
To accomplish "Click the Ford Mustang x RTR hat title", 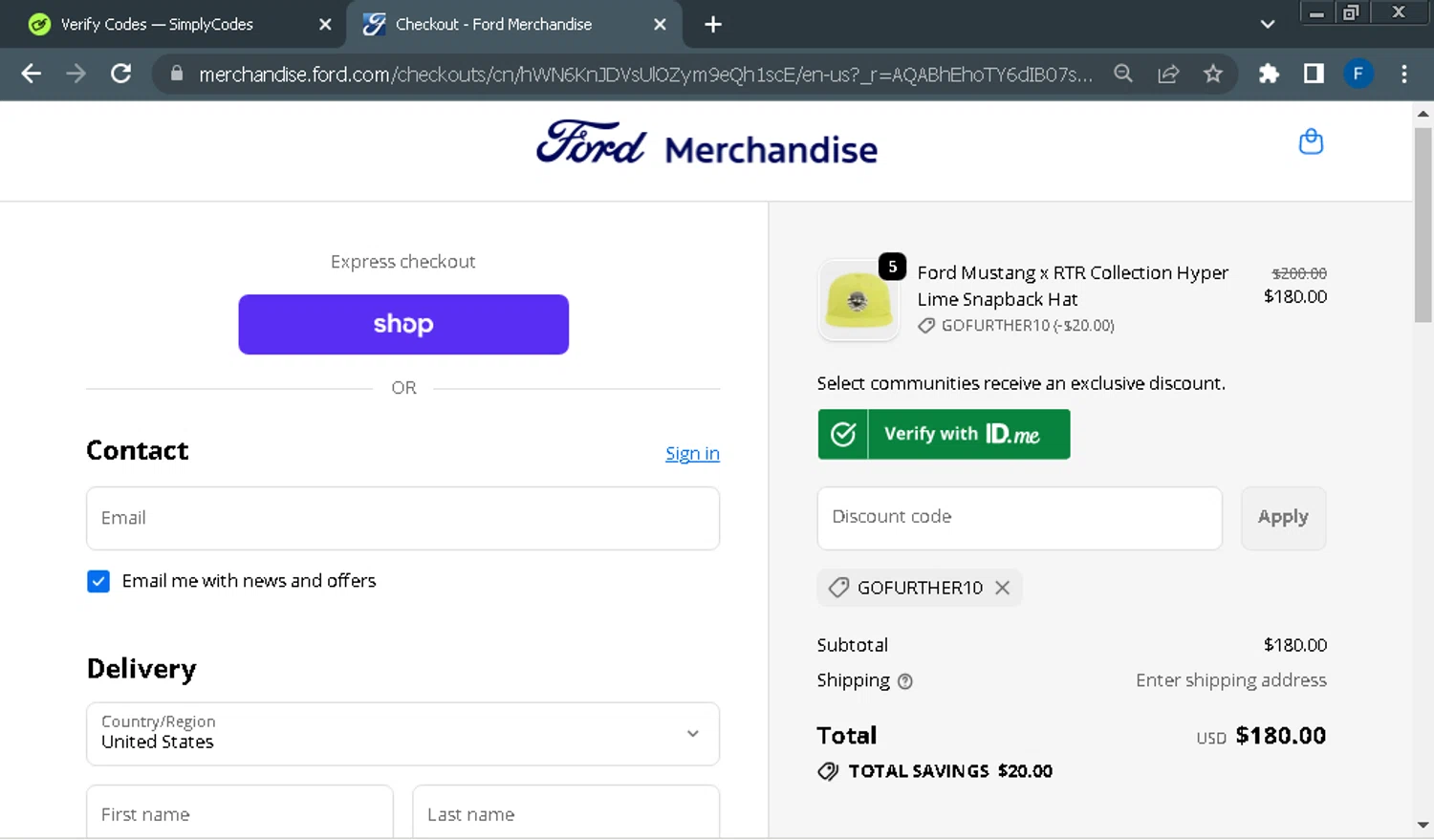I will 1073,286.
